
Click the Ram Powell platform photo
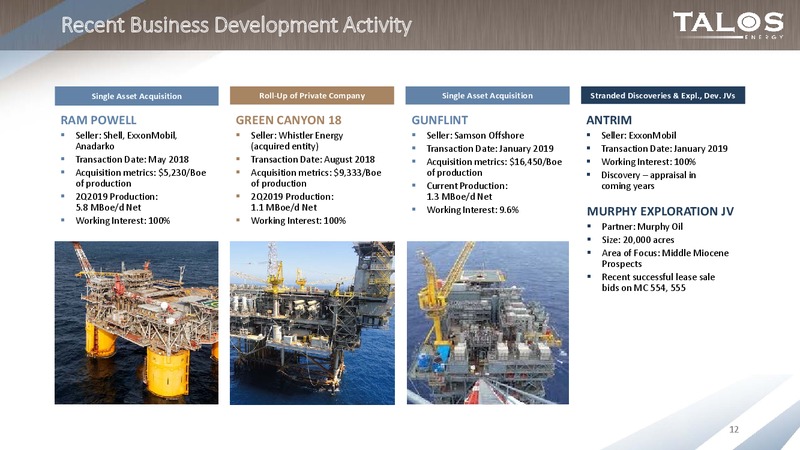click(x=137, y=323)
